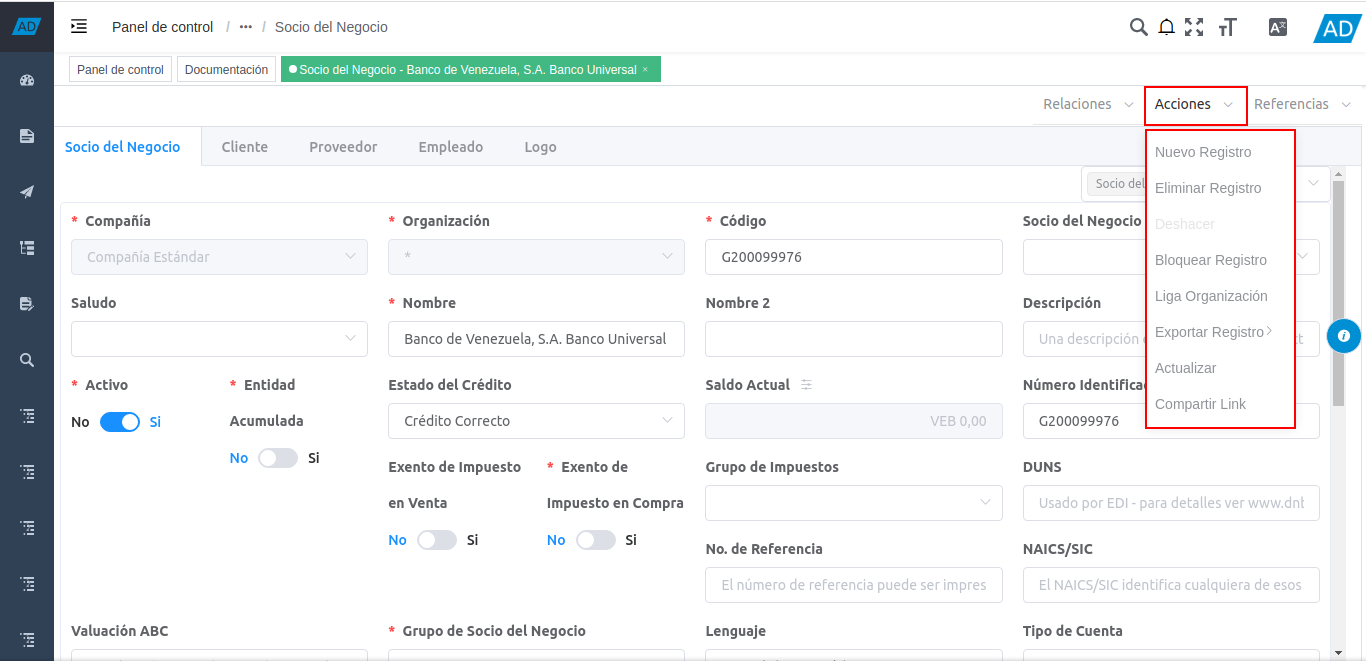1366x661 pixels.
Task: Open the Saludo dropdown
Action: point(219,339)
